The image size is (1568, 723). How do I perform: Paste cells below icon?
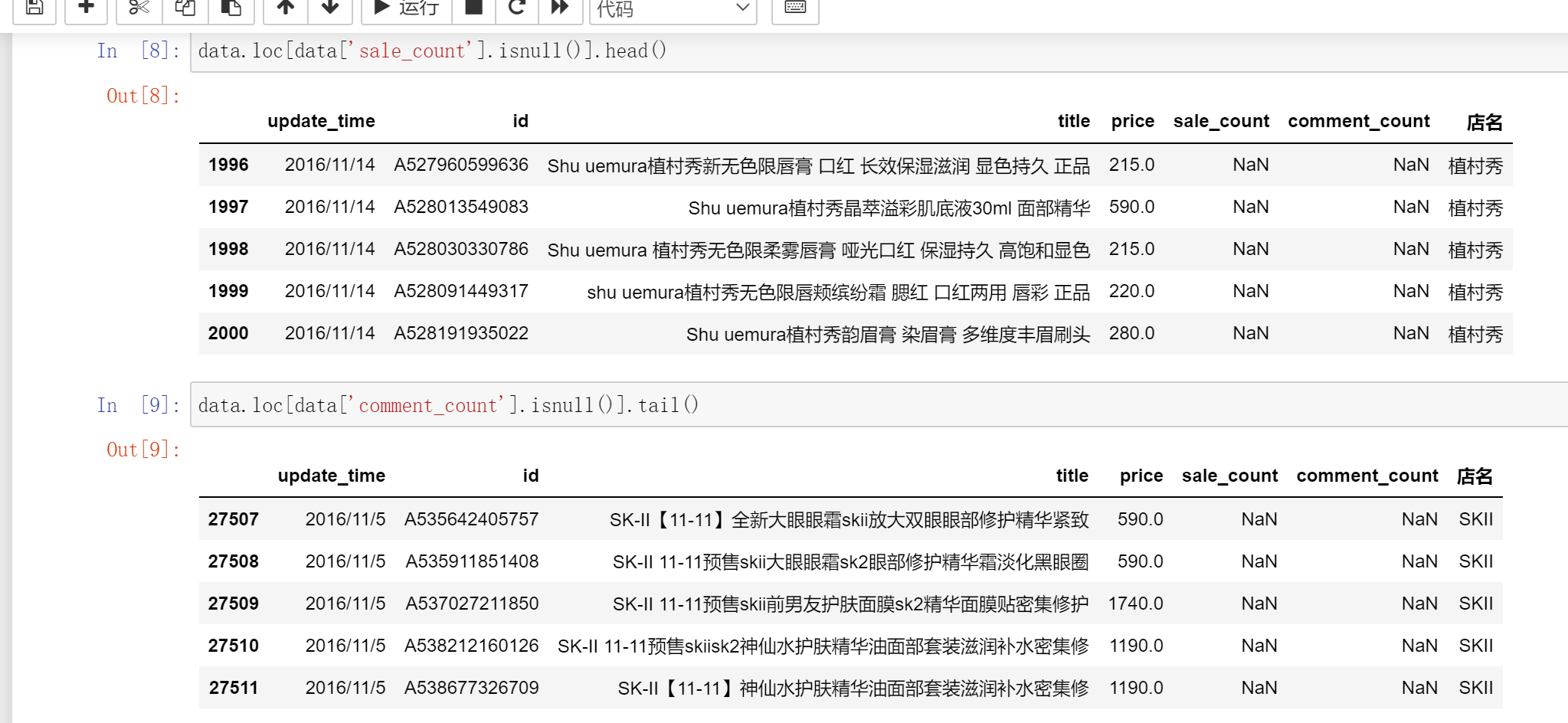[x=231, y=9]
